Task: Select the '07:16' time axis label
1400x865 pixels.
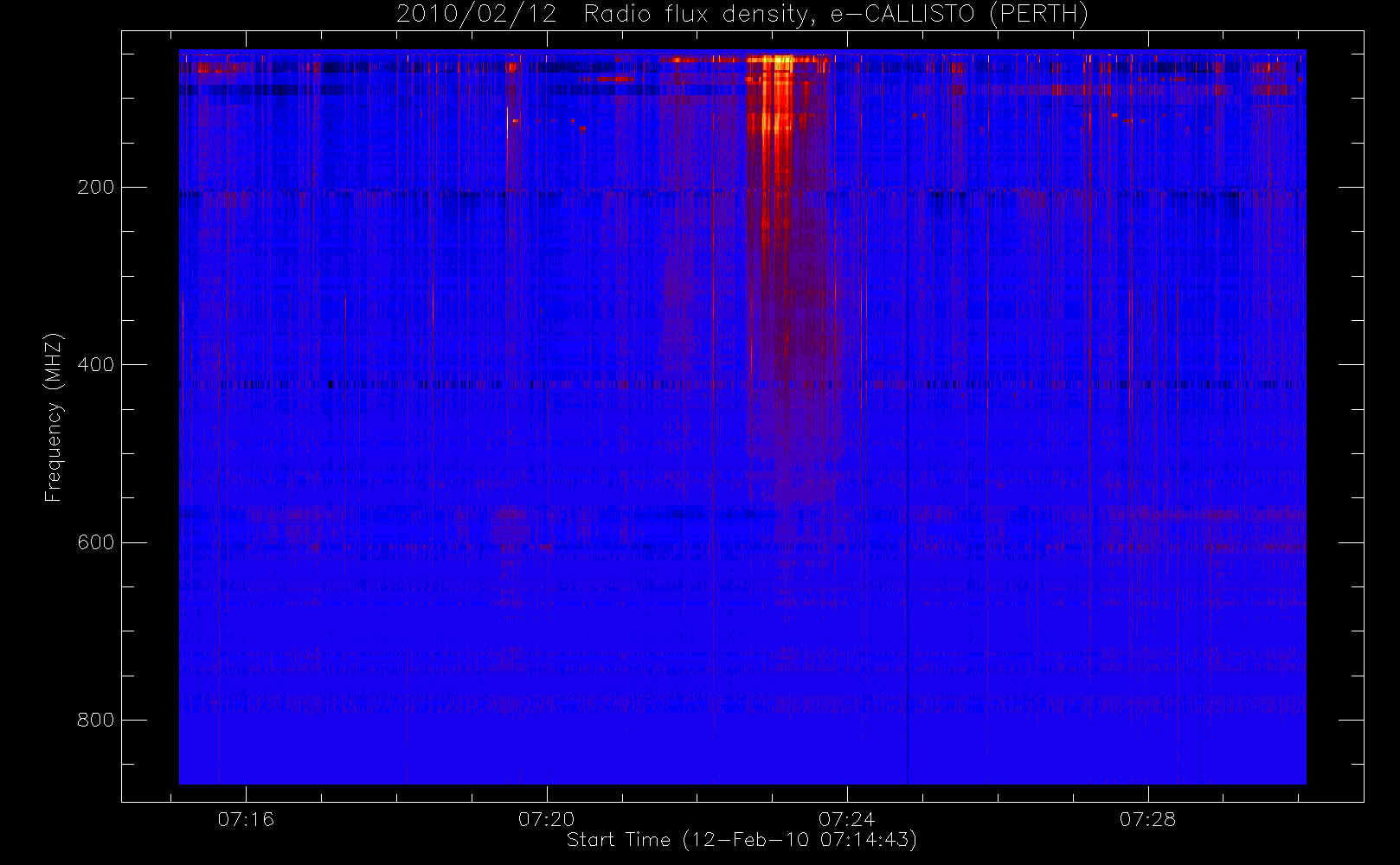Action: click(246, 819)
